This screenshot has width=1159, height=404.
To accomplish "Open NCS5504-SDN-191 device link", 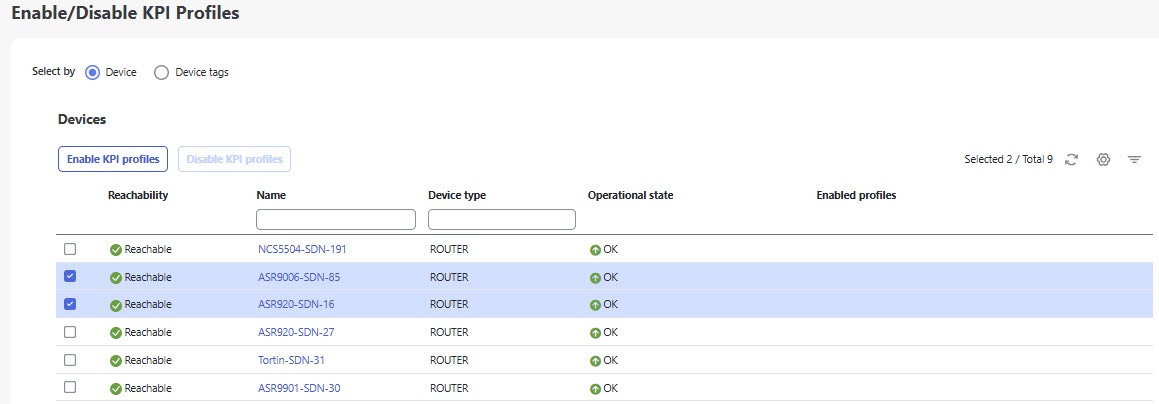I will 302,250.
